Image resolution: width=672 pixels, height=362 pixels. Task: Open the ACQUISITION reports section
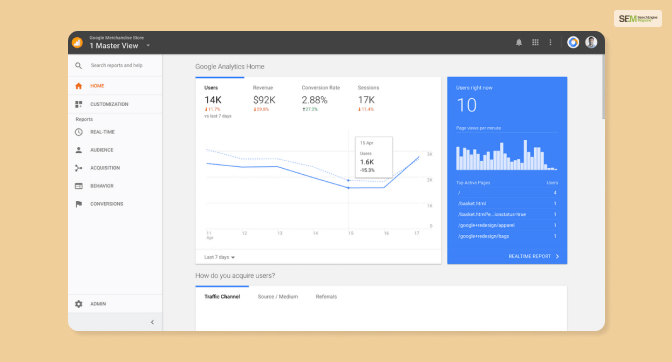(x=105, y=168)
